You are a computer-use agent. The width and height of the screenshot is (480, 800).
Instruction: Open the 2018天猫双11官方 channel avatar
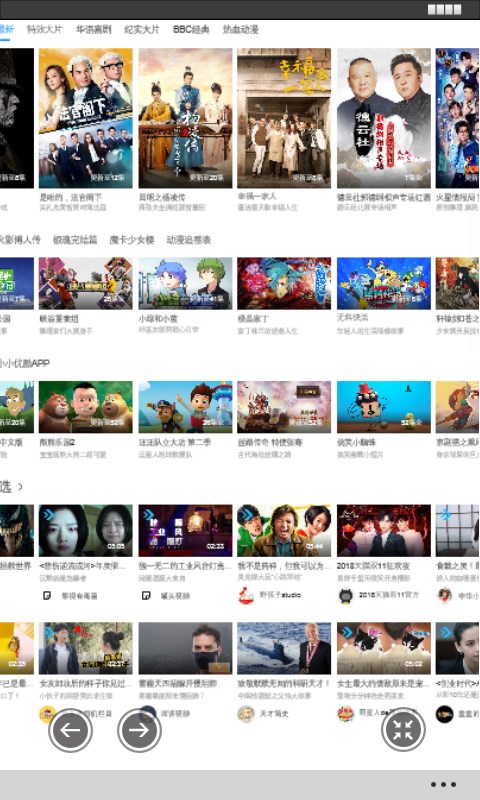[x=346, y=595]
